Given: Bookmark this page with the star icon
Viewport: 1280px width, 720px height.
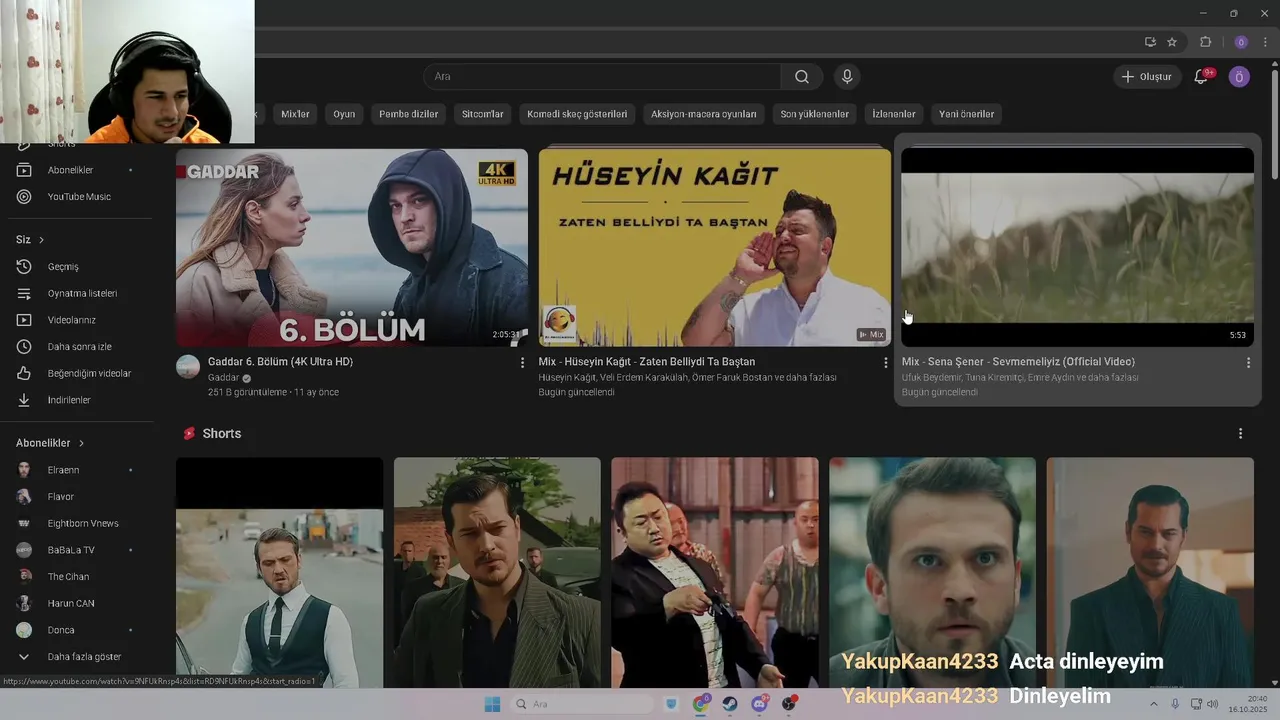Looking at the screenshot, I should [1172, 42].
